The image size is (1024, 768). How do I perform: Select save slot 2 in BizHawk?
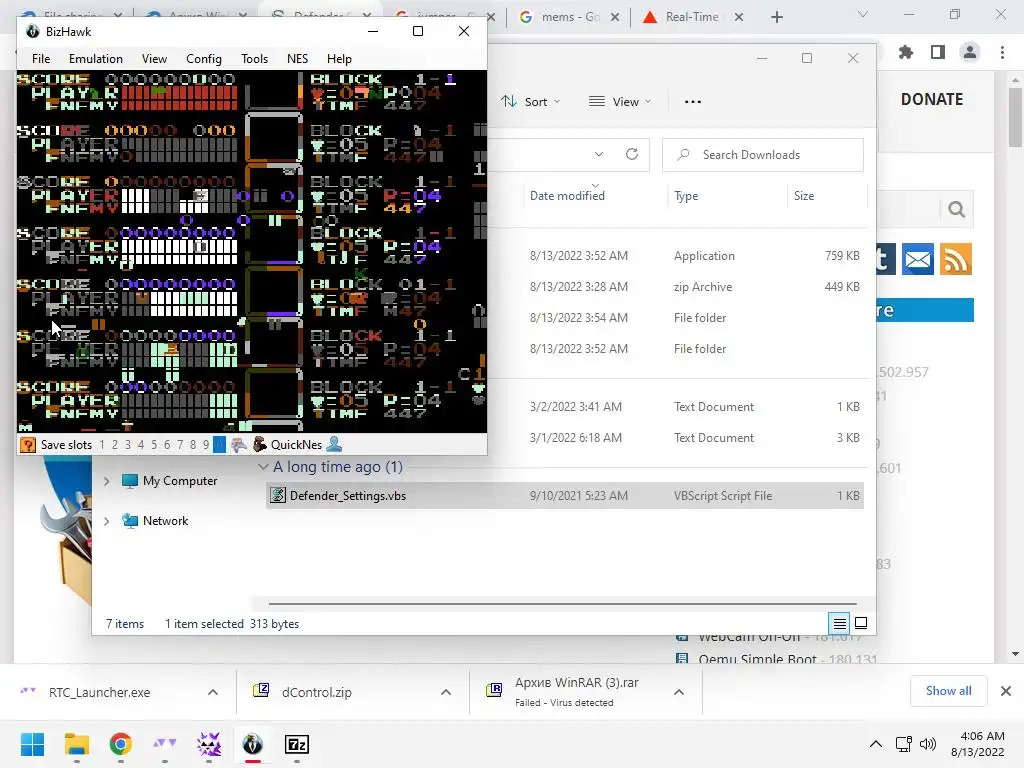click(x=115, y=445)
